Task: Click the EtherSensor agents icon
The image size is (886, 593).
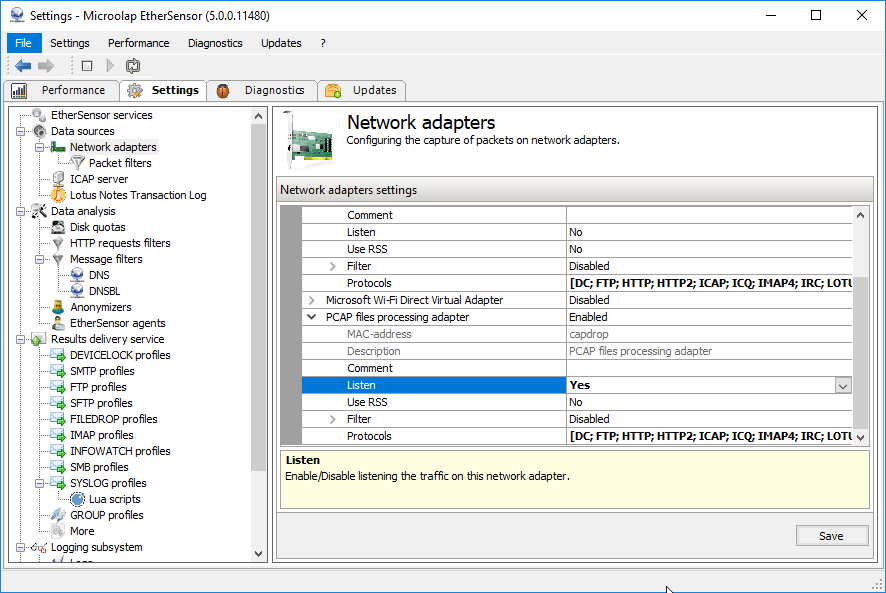Action: [58, 323]
